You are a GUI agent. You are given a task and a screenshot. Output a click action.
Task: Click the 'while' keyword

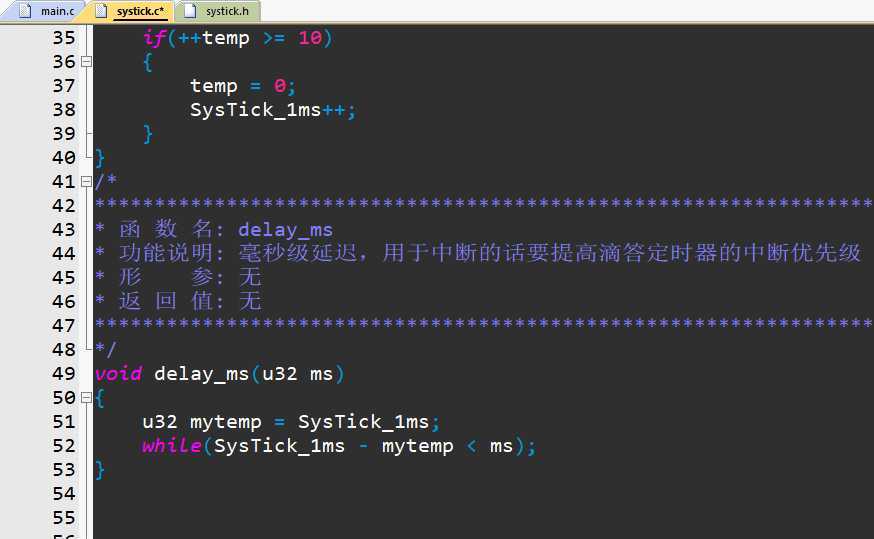(x=172, y=445)
